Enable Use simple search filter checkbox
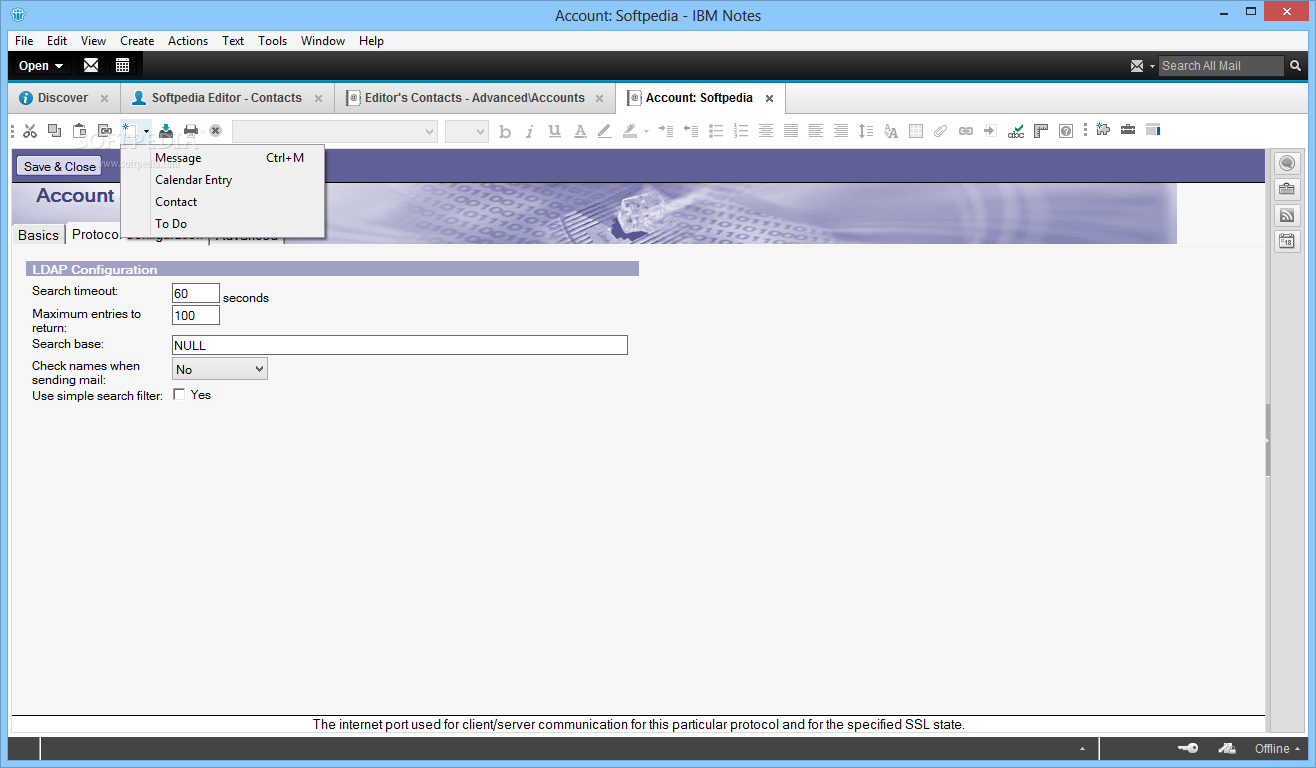This screenshot has width=1316, height=768. coord(179,395)
